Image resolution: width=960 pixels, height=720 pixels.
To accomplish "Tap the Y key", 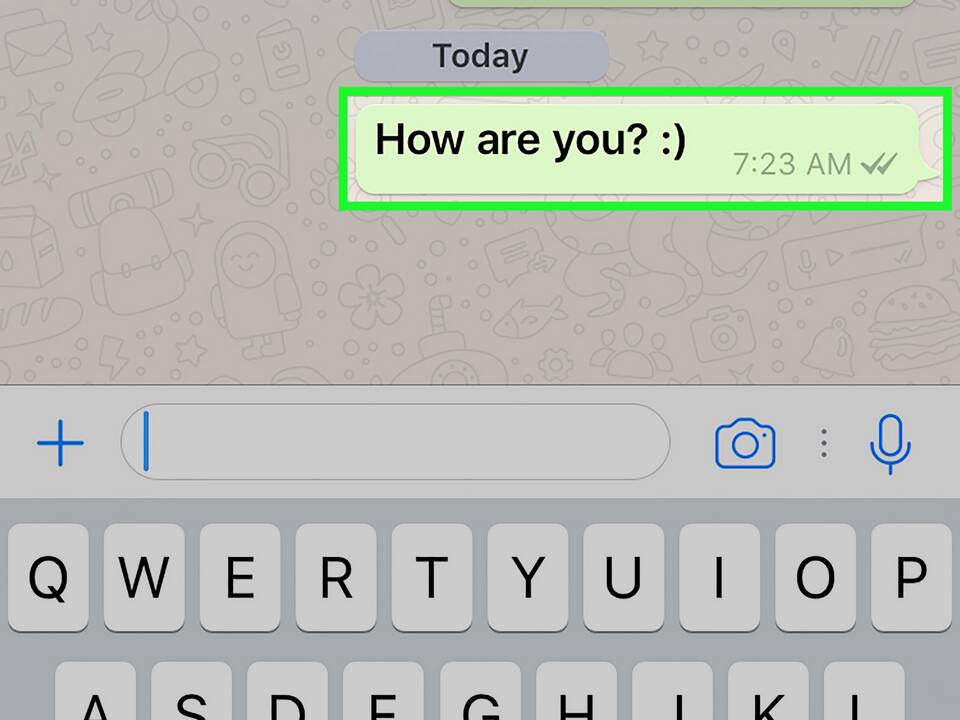I will pyautogui.click(x=528, y=577).
